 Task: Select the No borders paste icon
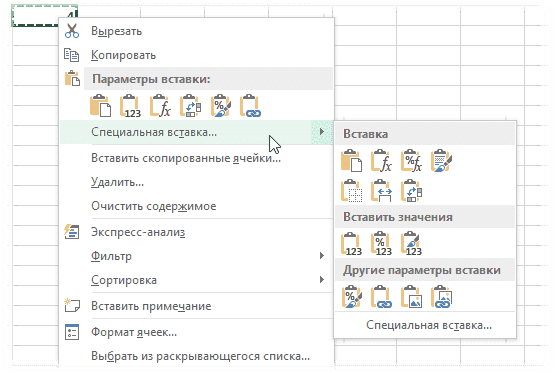pos(351,191)
